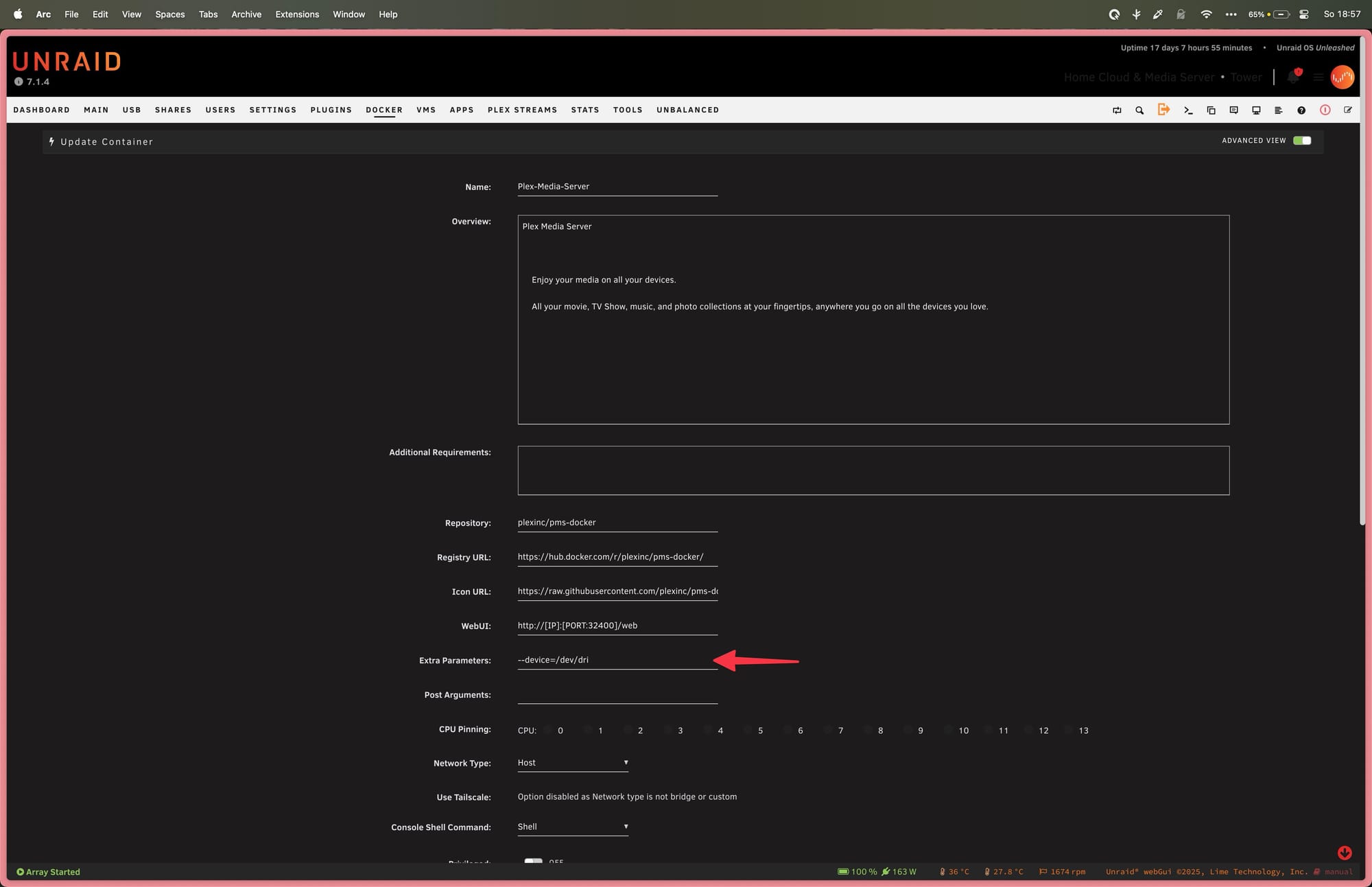Check CPU 13 pinning checkbox
This screenshot has height=887, width=1372.
coord(1069,730)
